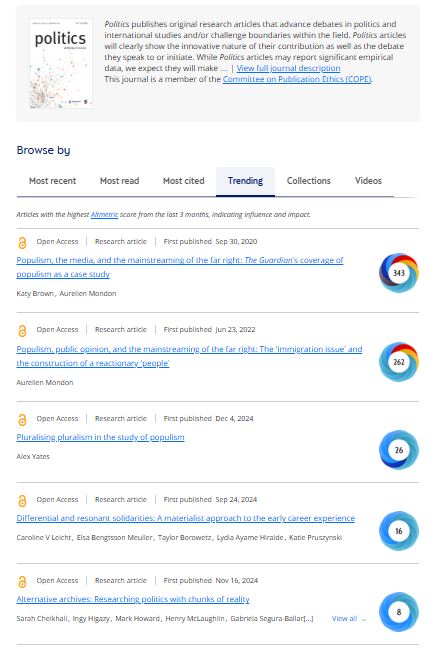This screenshot has height=663, width=435.
Task: Click author Caroline V Leicht
Action: click(44, 537)
